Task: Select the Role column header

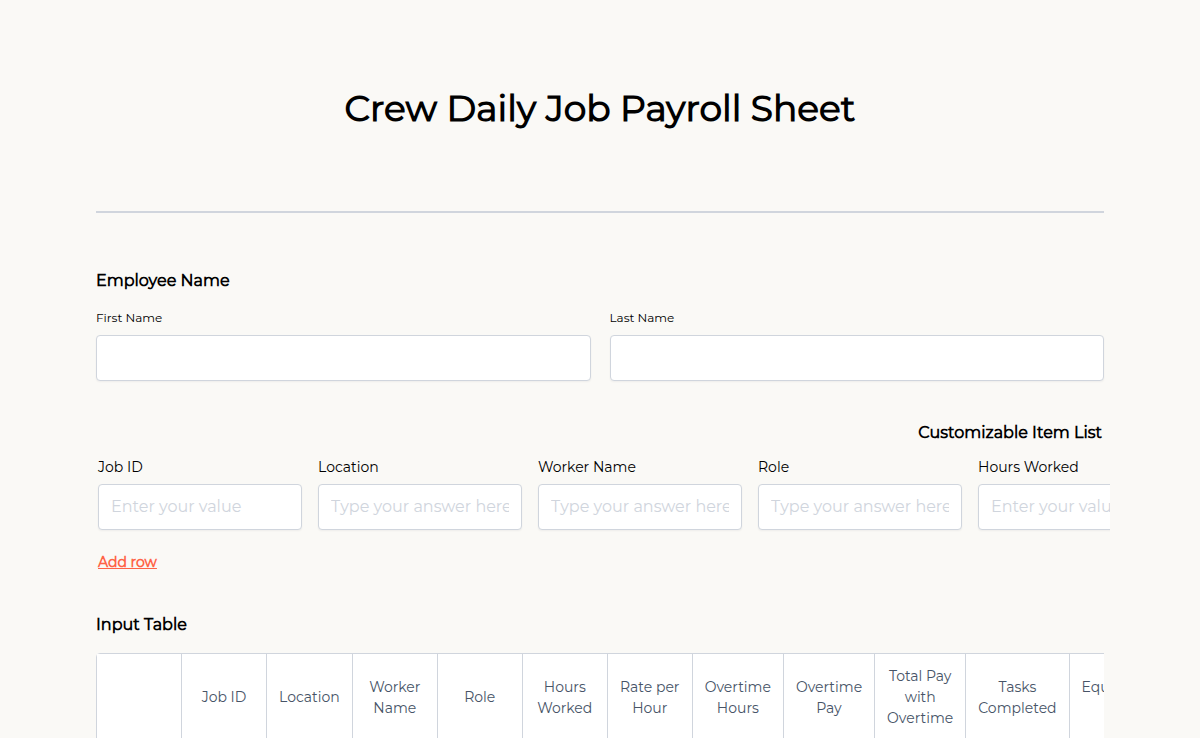Action: pyautogui.click(x=479, y=696)
